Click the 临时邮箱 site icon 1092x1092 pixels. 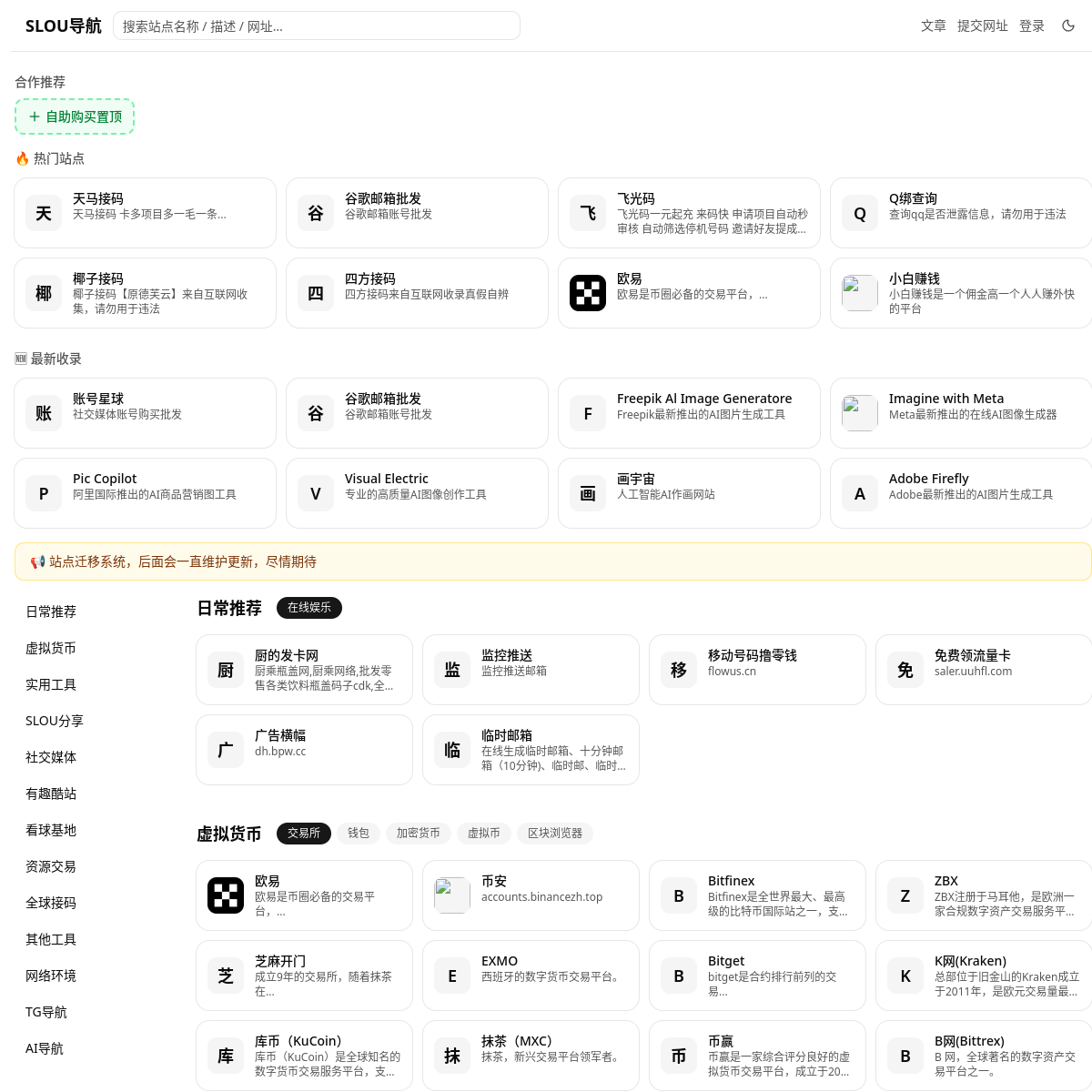(452, 750)
